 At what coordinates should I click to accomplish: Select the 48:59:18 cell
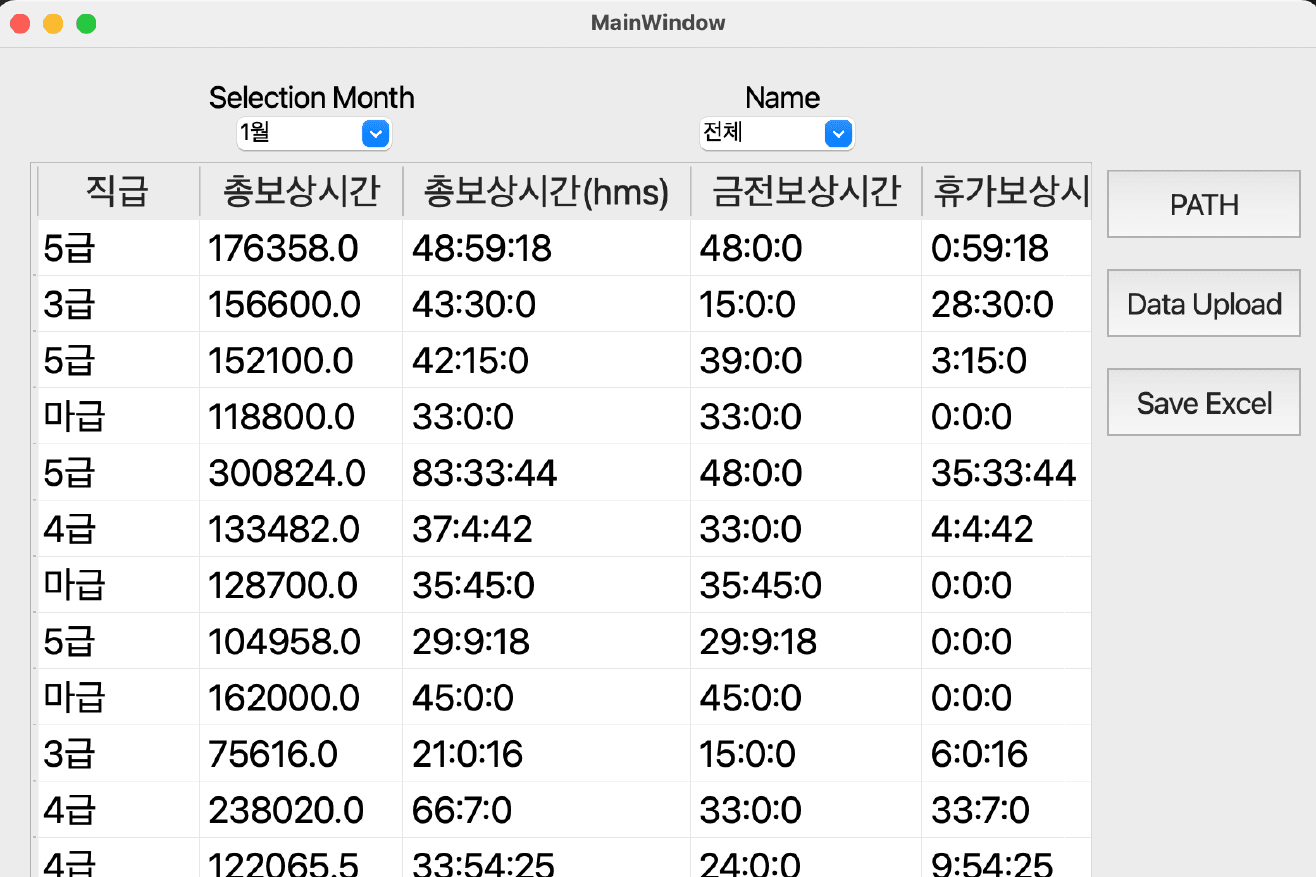[x=547, y=248]
